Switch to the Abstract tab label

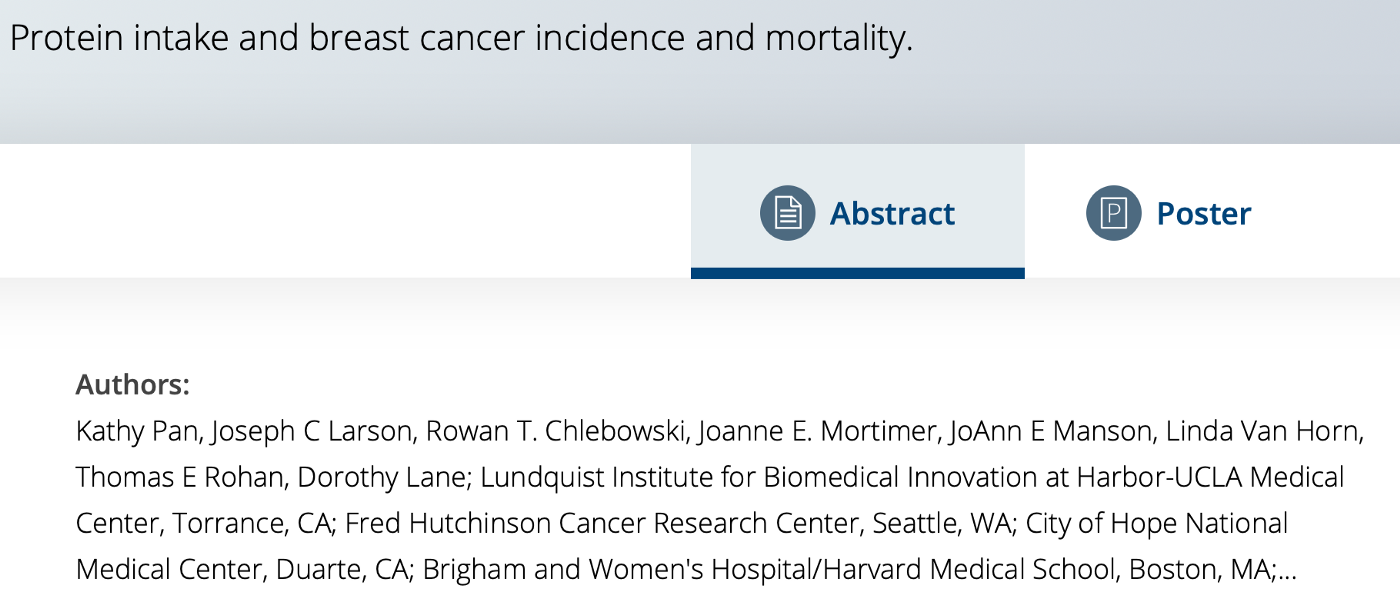click(x=892, y=213)
